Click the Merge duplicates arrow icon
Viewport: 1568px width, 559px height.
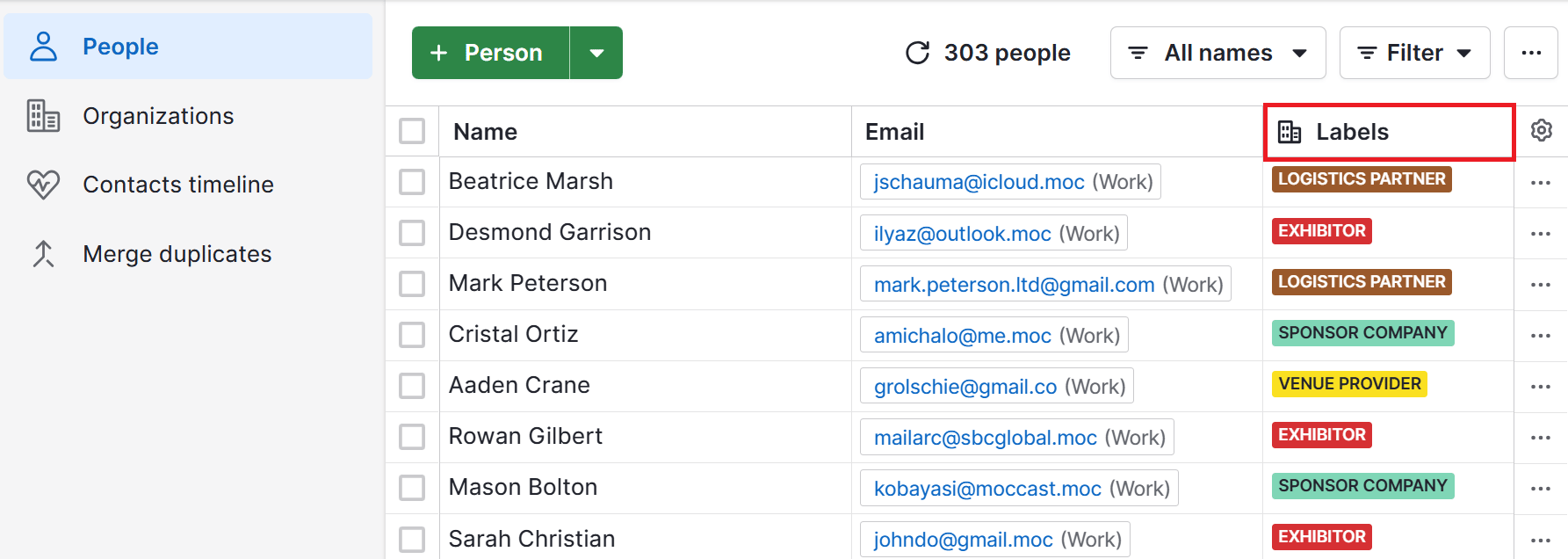pyautogui.click(x=43, y=254)
